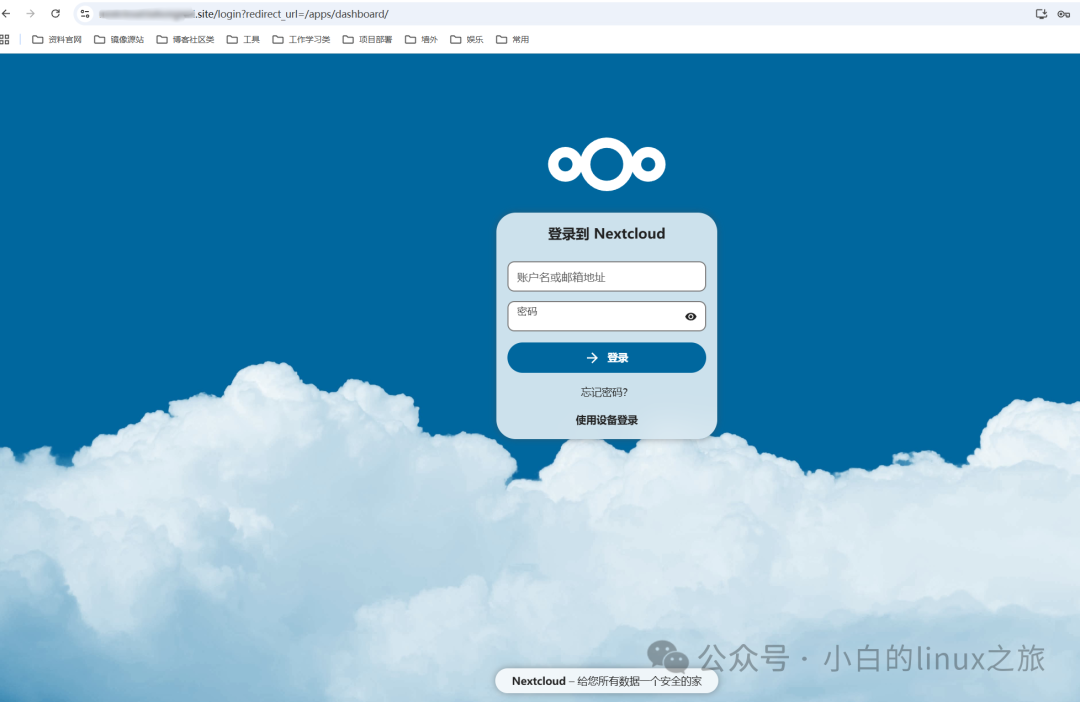Open the 常用 bookmark folder
Screen dimensions: 1080x702
[x=512, y=39]
